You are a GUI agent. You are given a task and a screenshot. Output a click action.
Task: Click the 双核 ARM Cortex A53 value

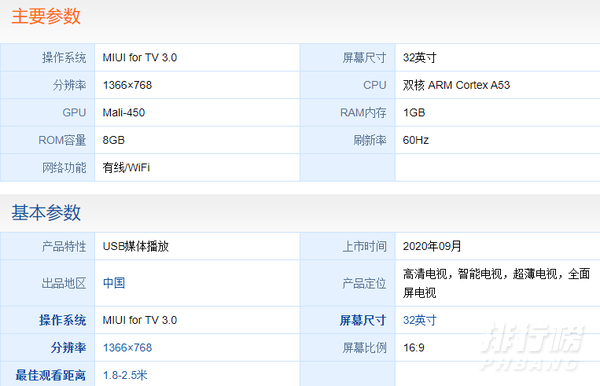tap(456, 85)
